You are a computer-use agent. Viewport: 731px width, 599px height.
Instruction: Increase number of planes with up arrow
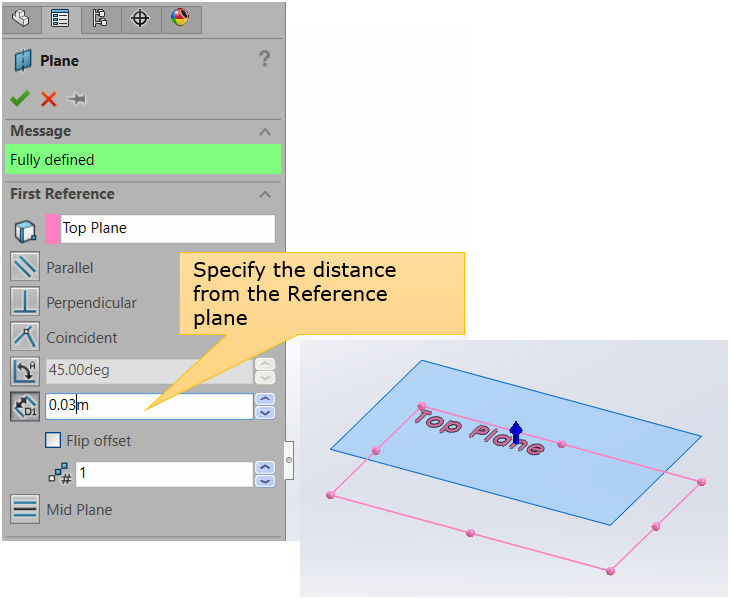265,468
